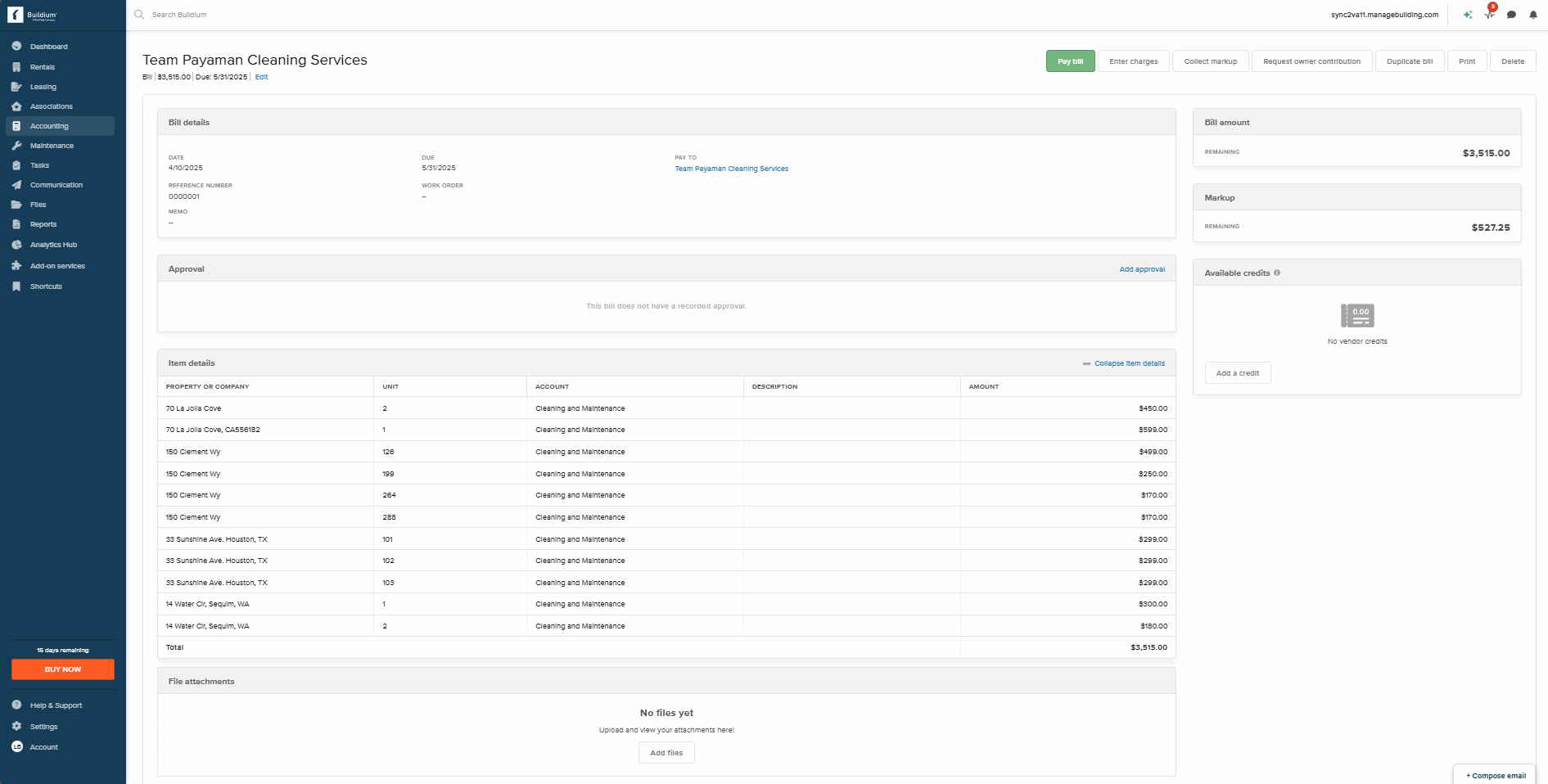This screenshot has width=1548, height=784.
Task: Click the Enter charges button
Action: point(1134,61)
